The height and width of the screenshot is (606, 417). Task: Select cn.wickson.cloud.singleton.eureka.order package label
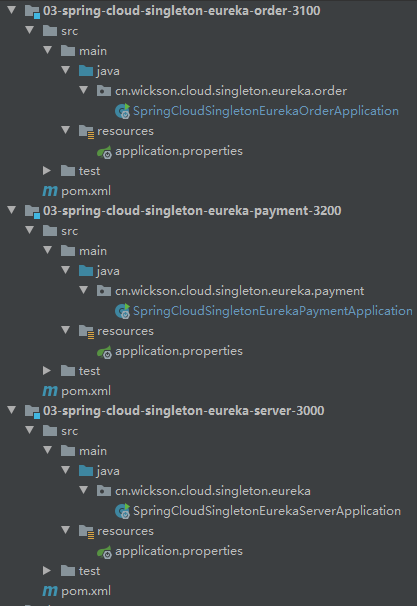[231, 91]
